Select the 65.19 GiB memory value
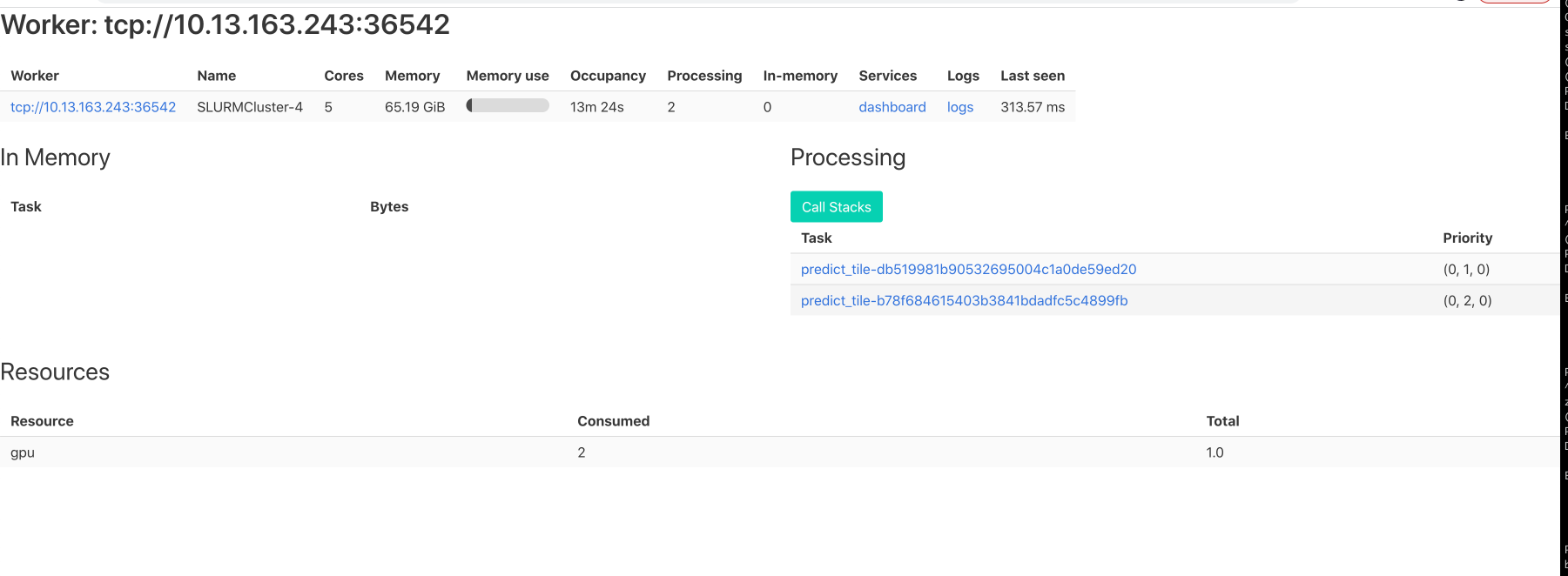The height and width of the screenshot is (576, 1568). (415, 107)
